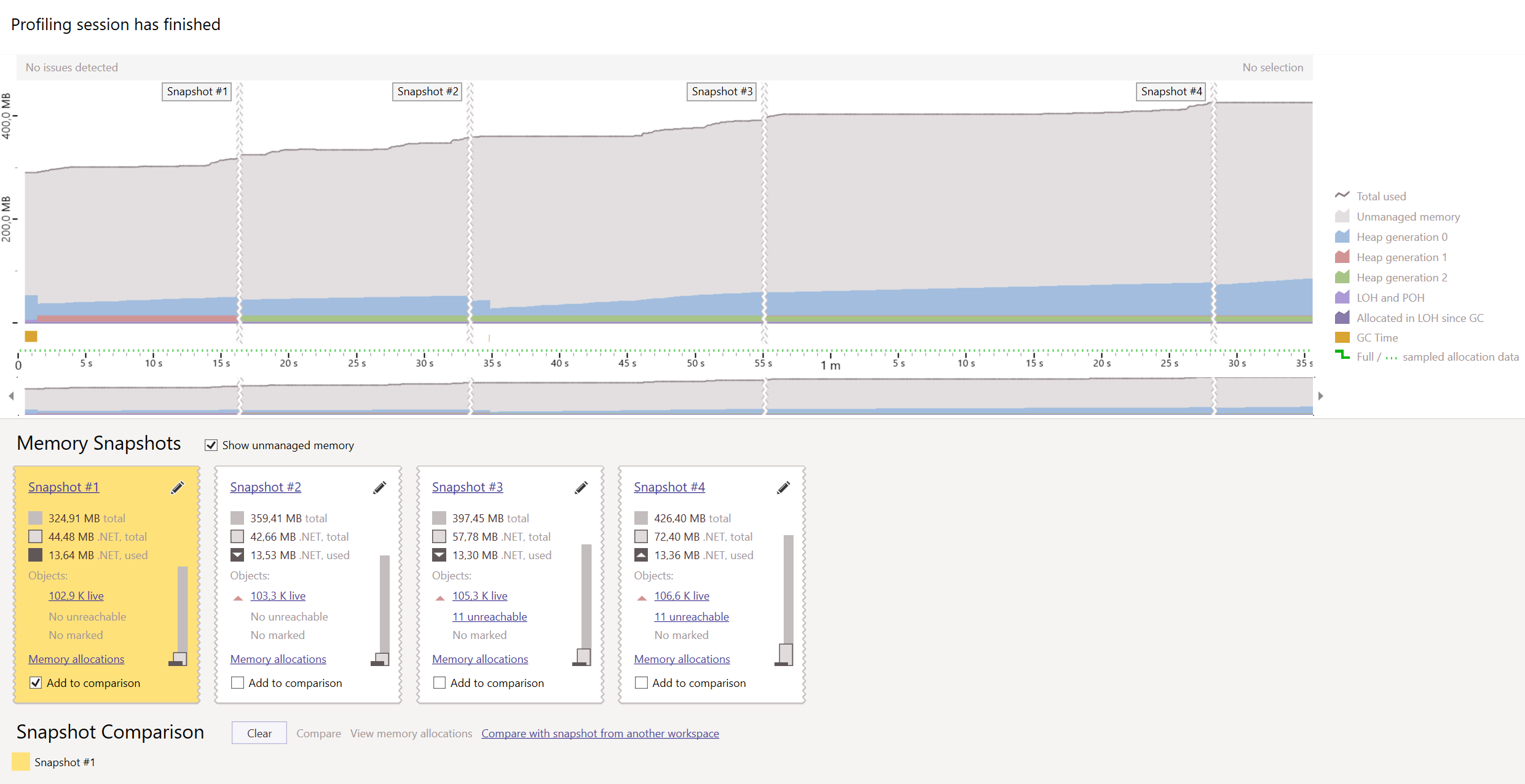Image resolution: width=1525 pixels, height=784 pixels.
Task: Click the pencil rename icon for Snapshot #1
Action: (177, 488)
